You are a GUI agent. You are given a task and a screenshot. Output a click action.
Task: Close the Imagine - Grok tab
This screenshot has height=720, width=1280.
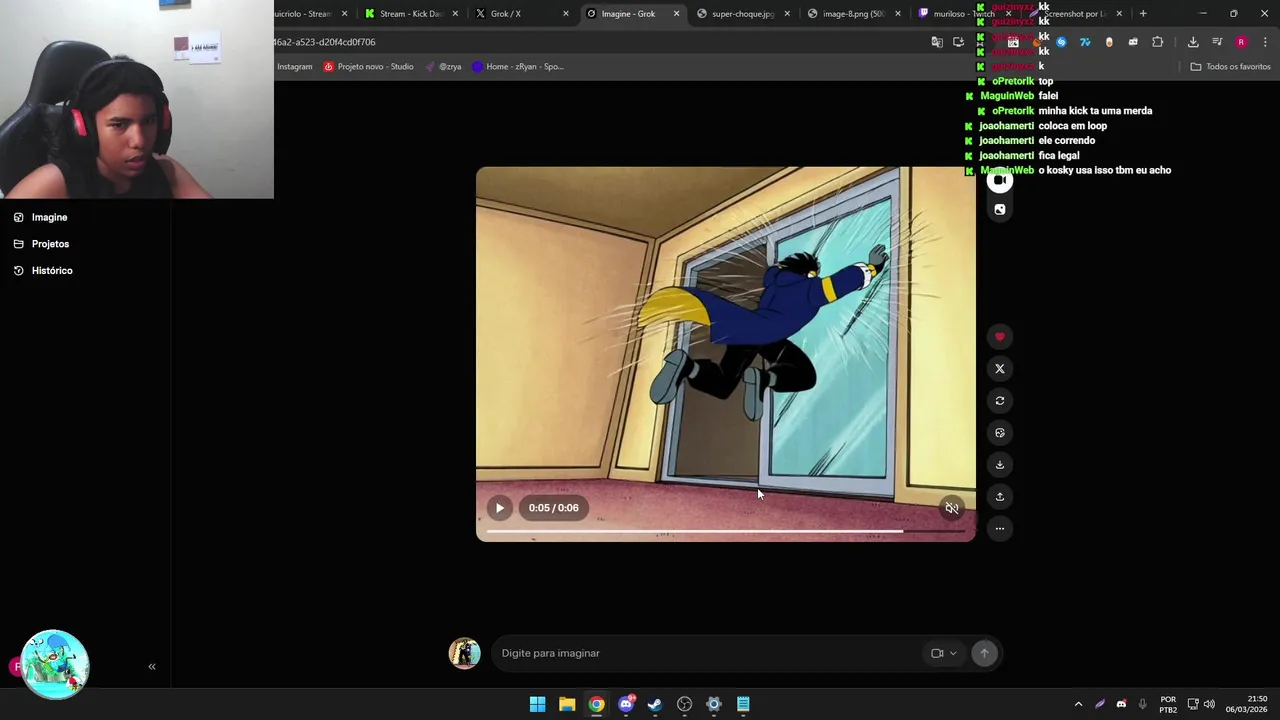676,14
